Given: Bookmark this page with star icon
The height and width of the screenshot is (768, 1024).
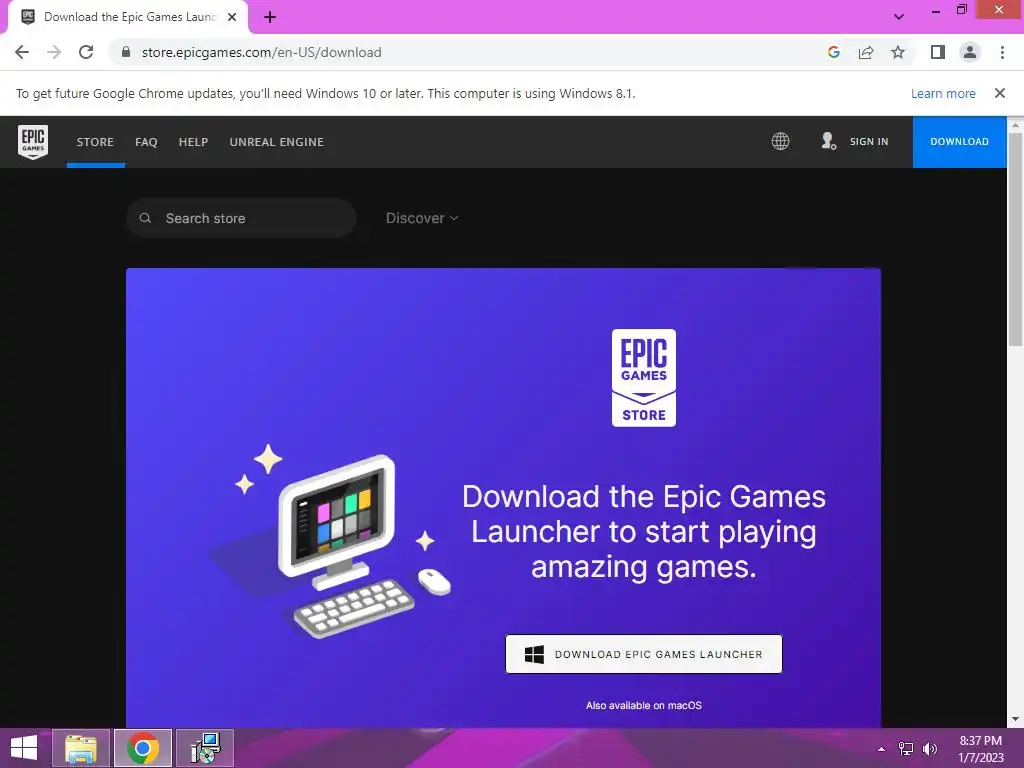Looking at the screenshot, I should 898,52.
